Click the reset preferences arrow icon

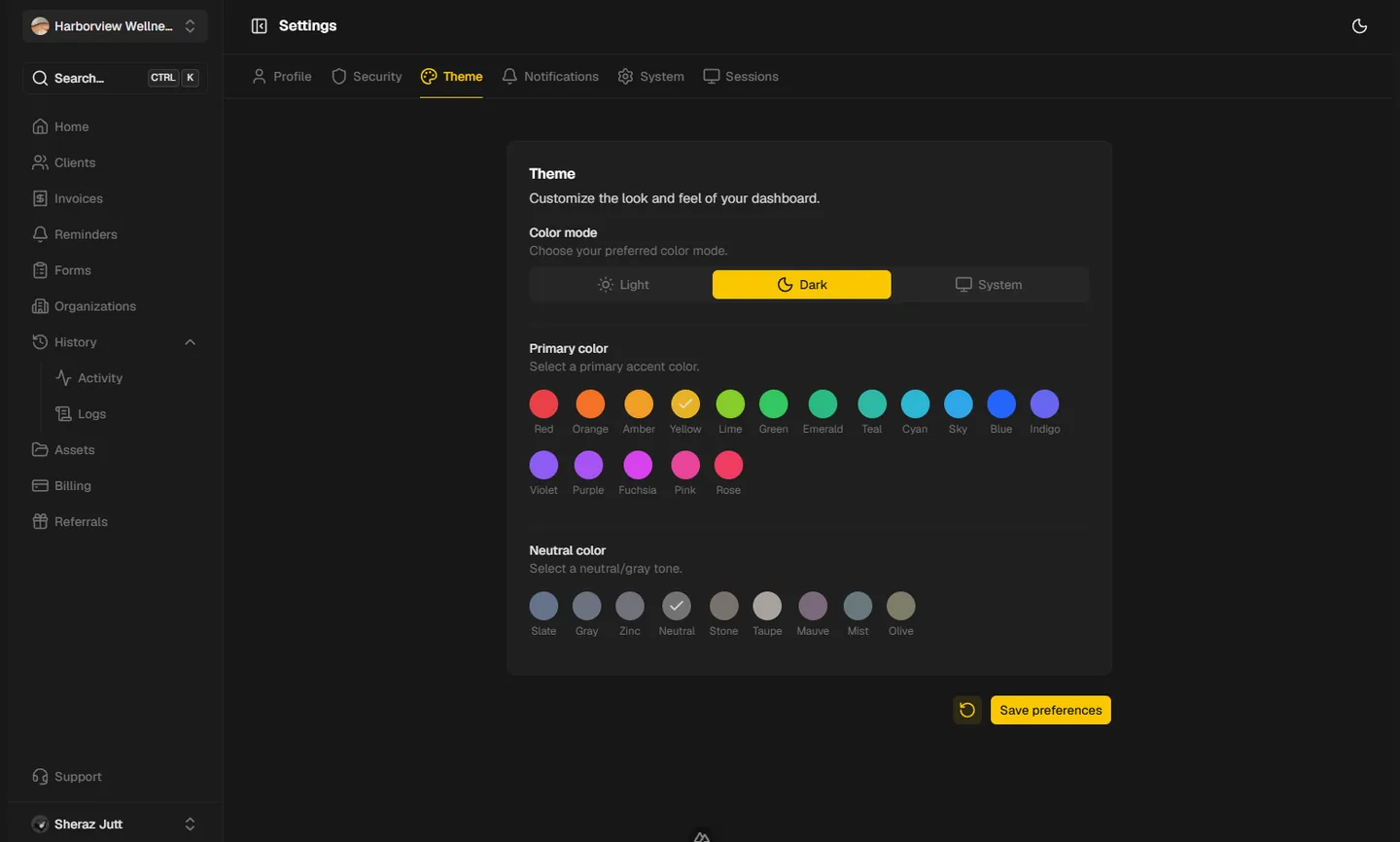967,710
